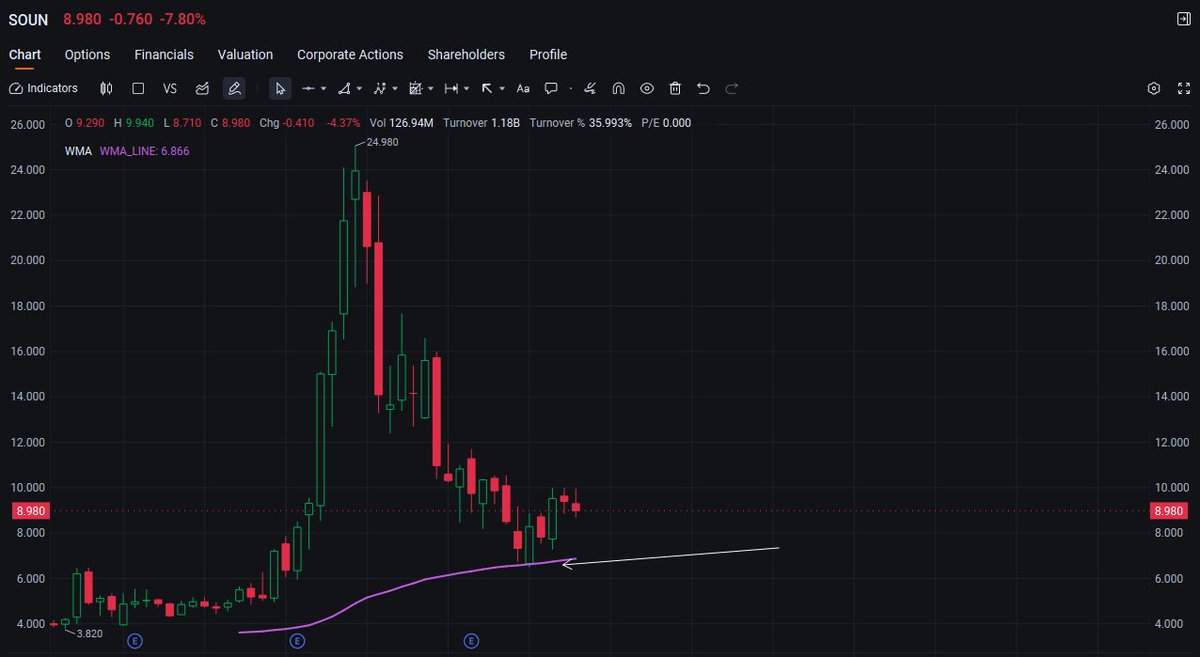This screenshot has height=657, width=1200.
Task: Open the Indicators panel
Action: [x=43, y=88]
